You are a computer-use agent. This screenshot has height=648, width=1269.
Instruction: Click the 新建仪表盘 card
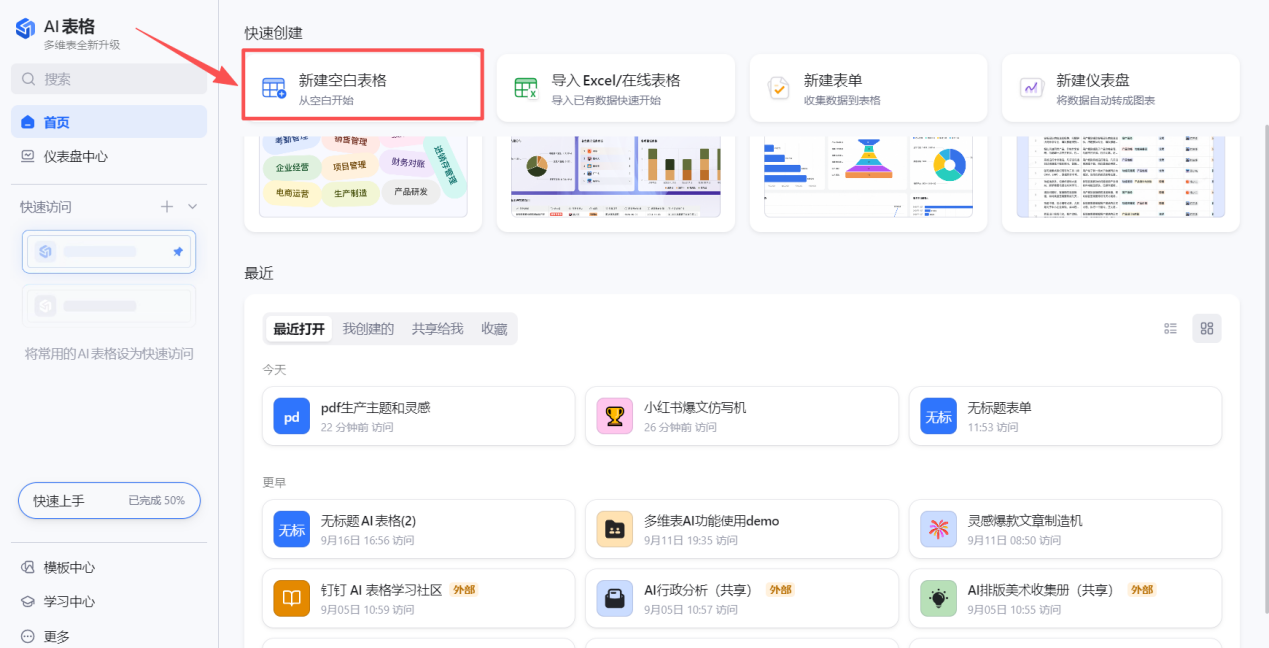click(x=1120, y=88)
